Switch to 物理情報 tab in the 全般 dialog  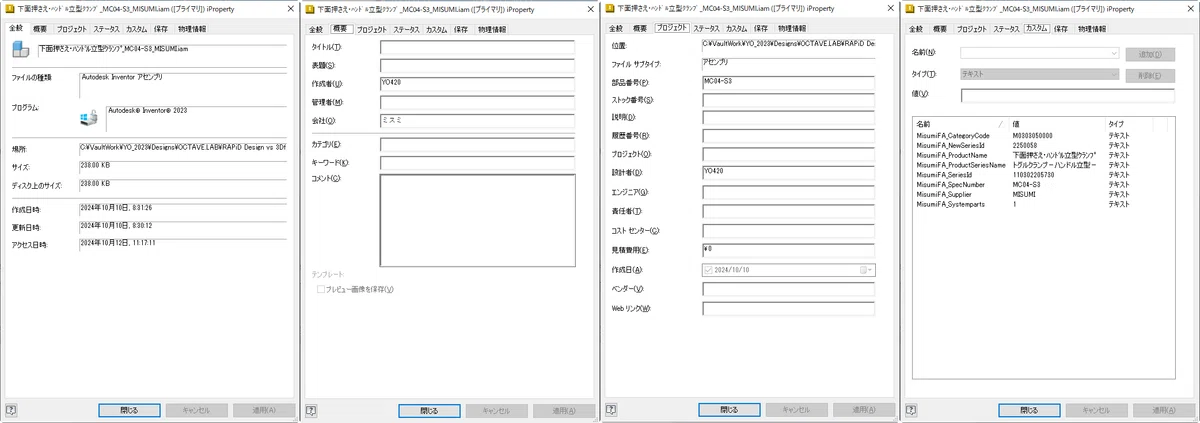tap(192, 29)
